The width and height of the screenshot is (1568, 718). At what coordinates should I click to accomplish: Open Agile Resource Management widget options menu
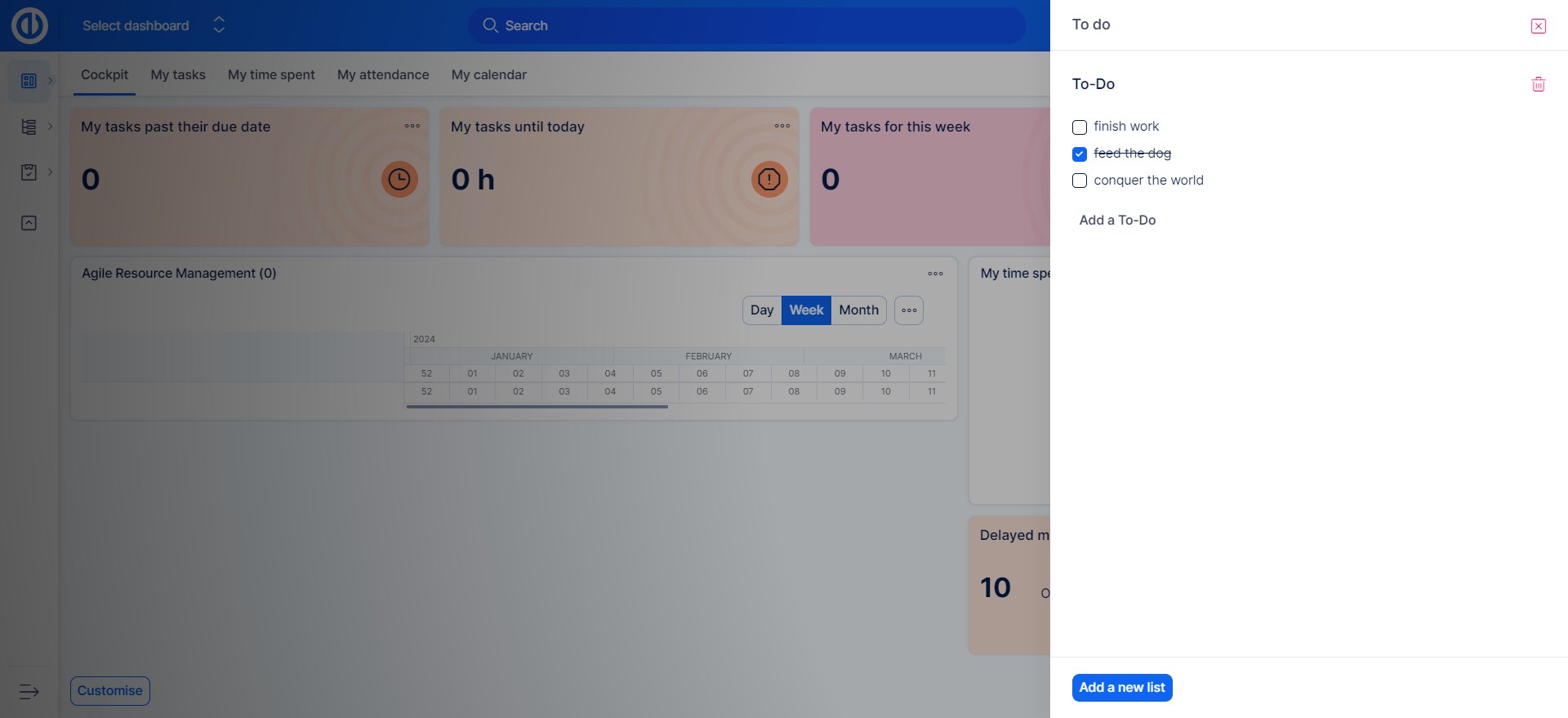tap(935, 274)
